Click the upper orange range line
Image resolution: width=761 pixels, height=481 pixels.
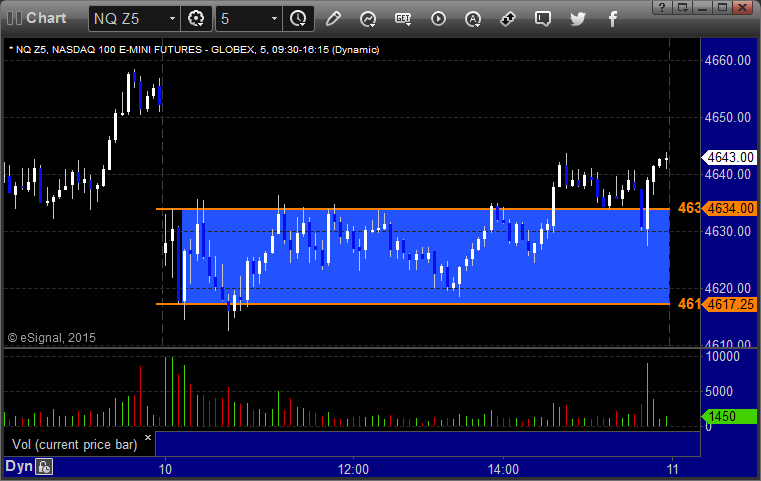tap(413, 209)
